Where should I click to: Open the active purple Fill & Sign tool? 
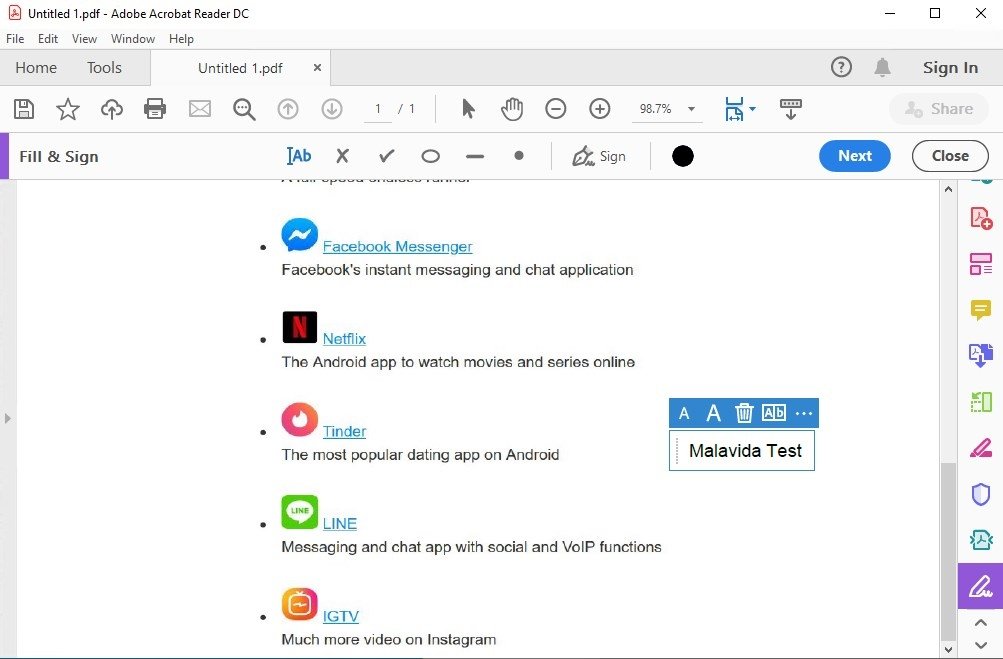click(x=980, y=586)
